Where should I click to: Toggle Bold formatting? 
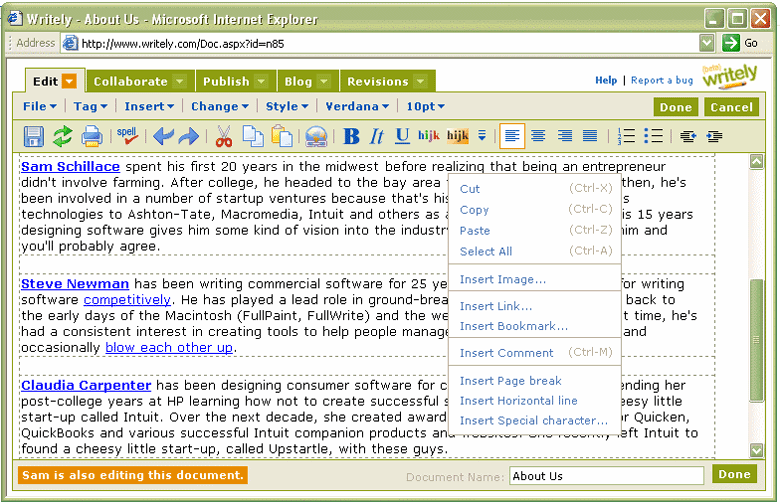[x=351, y=136]
